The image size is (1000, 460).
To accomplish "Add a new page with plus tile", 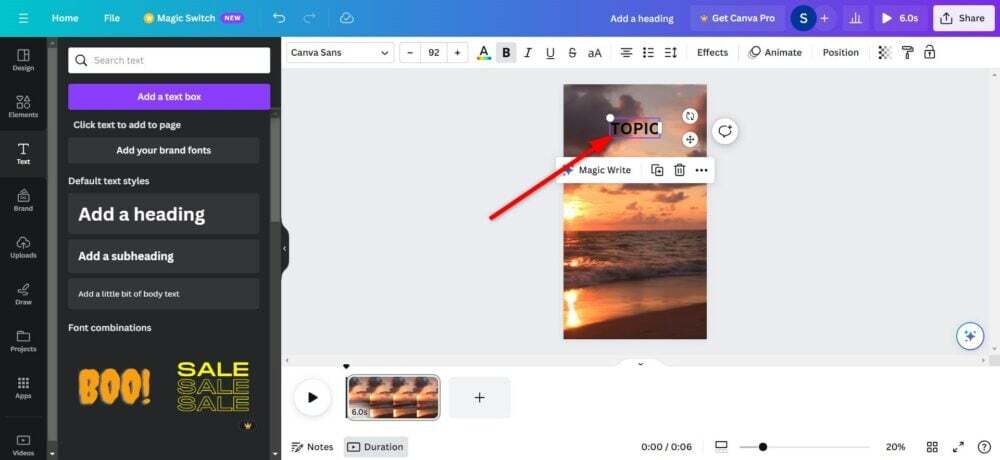I will 480,397.
